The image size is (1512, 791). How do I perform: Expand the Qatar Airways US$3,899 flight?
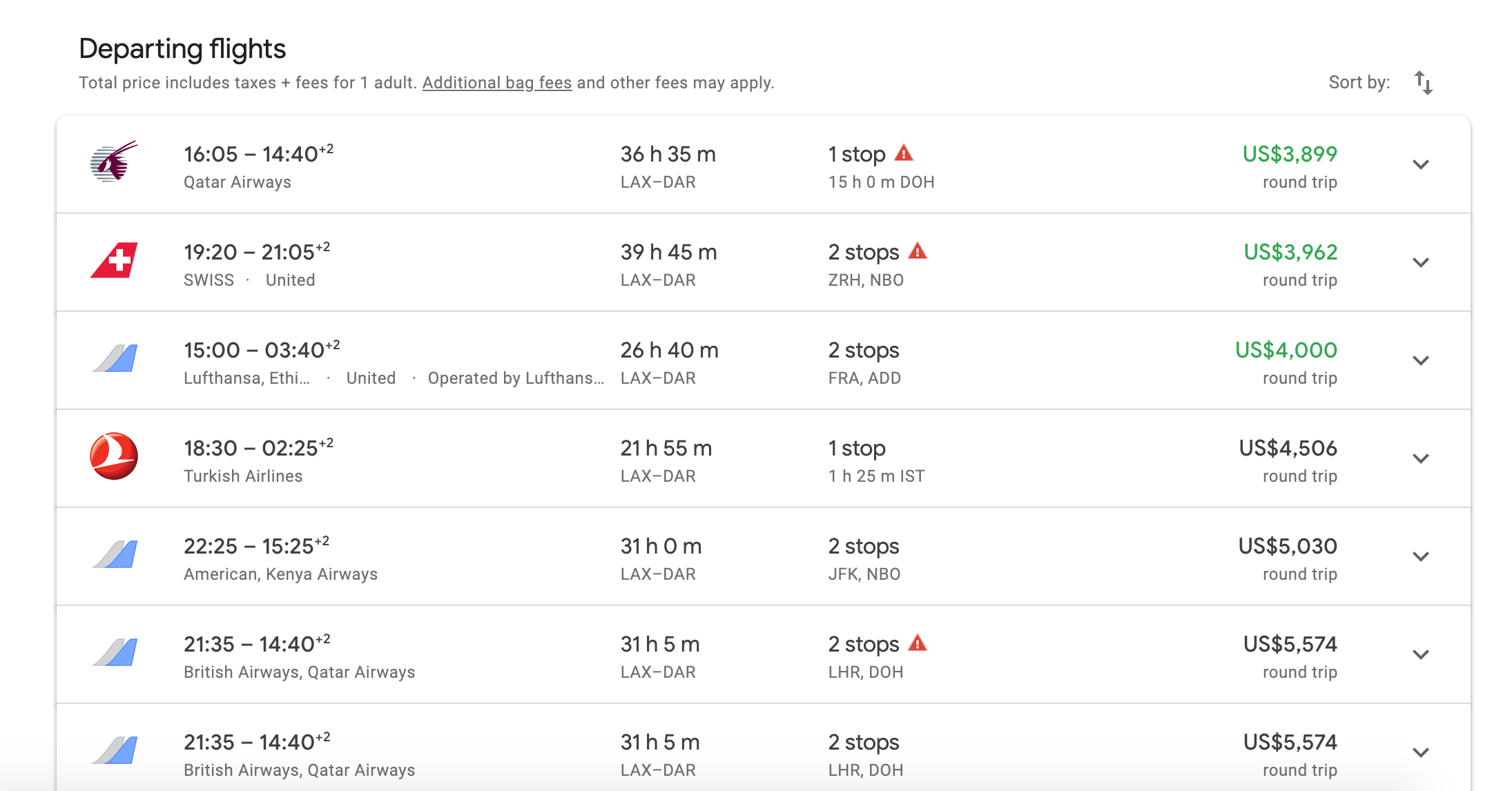pos(1420,164)
